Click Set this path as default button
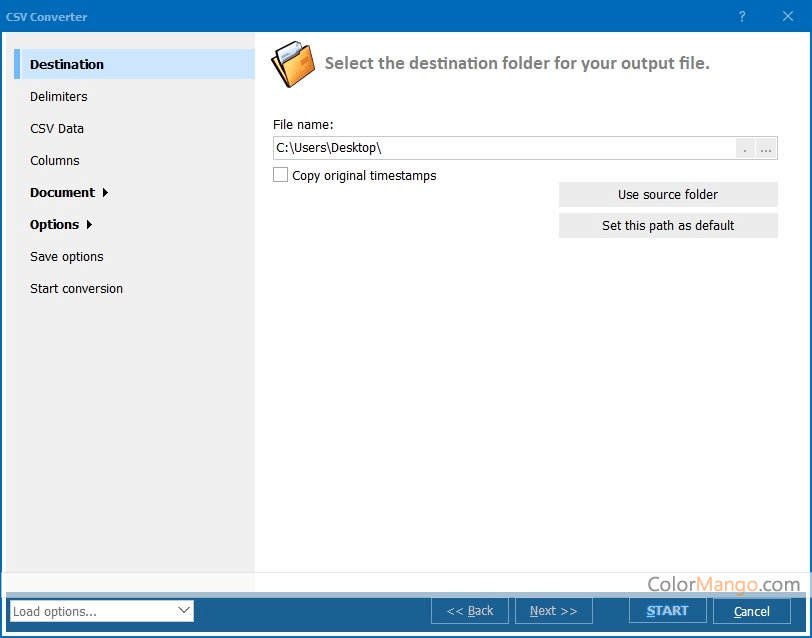Image resolution: width=812 pixels, height=638 pixels. coord(668,226)
